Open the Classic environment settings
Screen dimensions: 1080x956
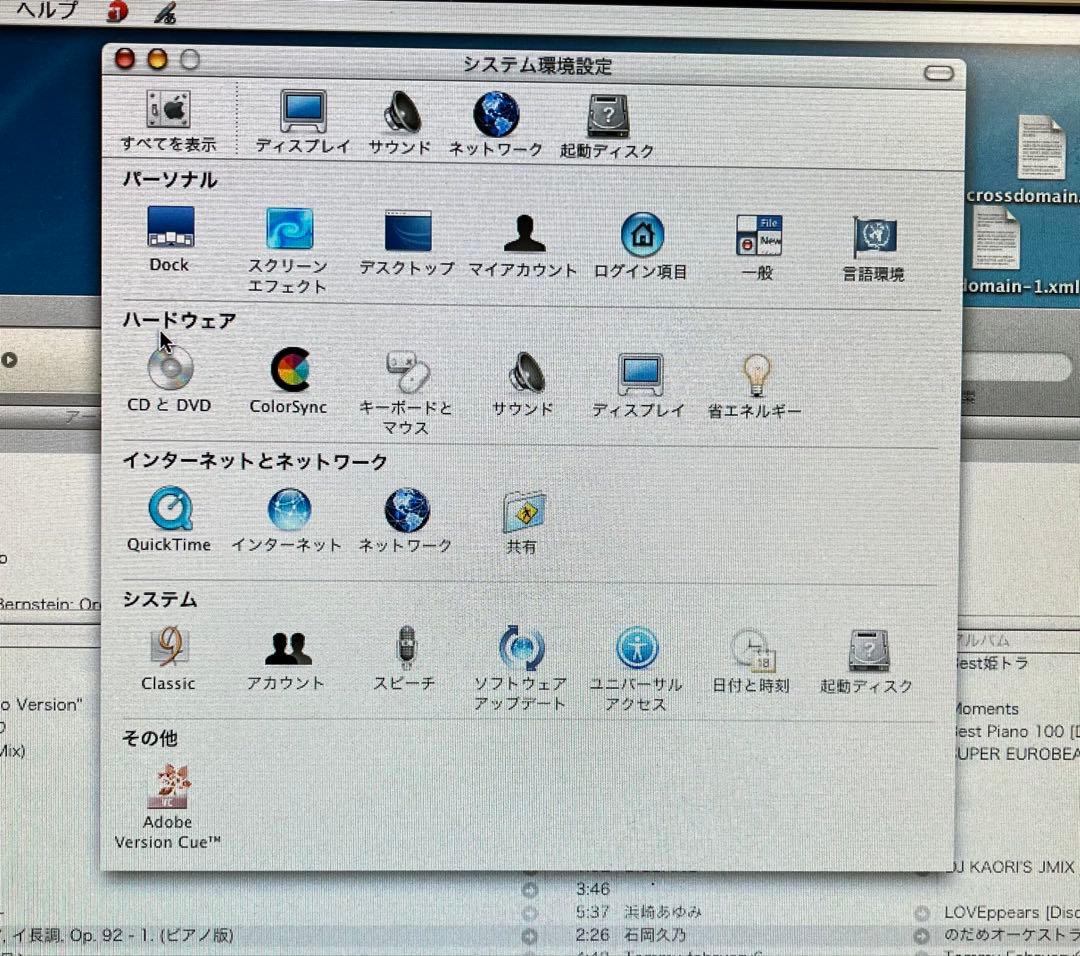[168, 650]
